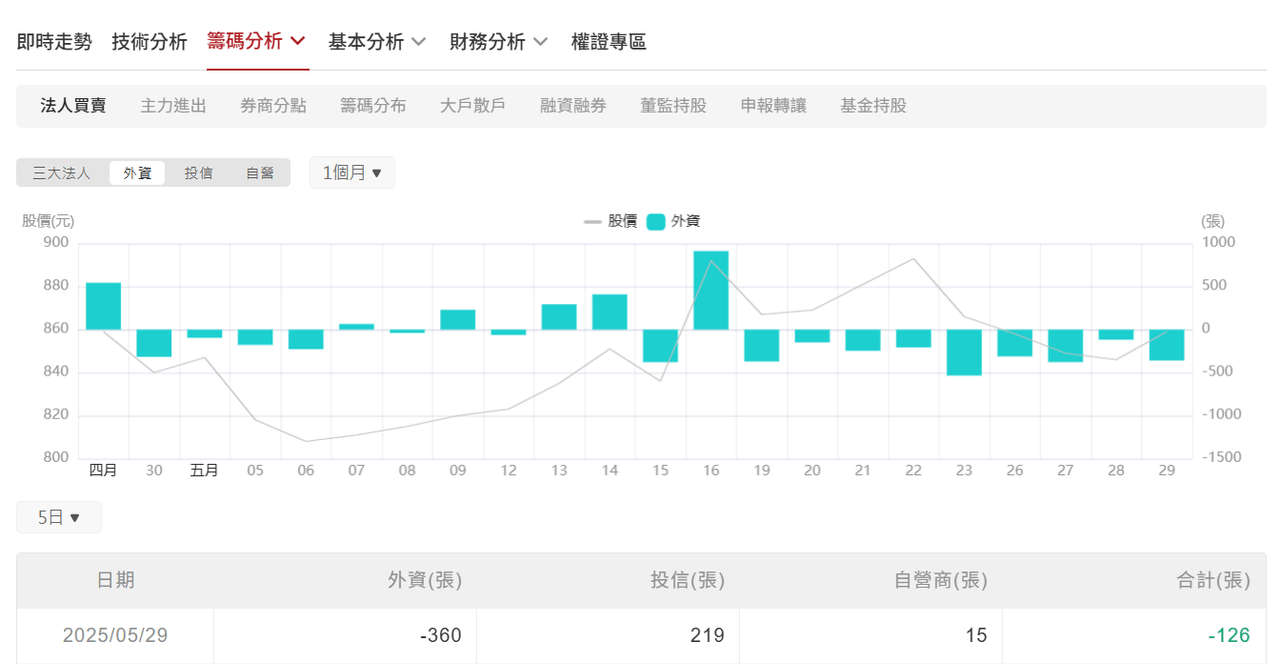
Task: Expand the 財務分析 menu
Action: (x=498, y=42)
